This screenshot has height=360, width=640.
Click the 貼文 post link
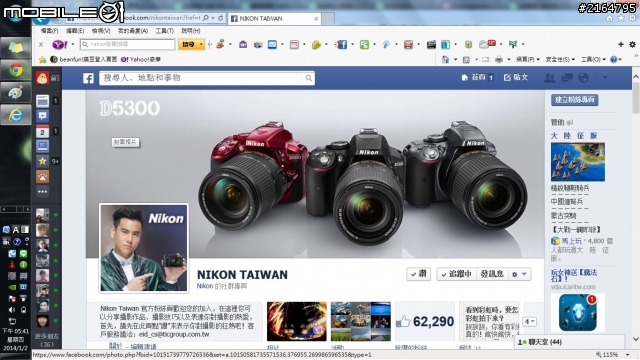[516, 78]
